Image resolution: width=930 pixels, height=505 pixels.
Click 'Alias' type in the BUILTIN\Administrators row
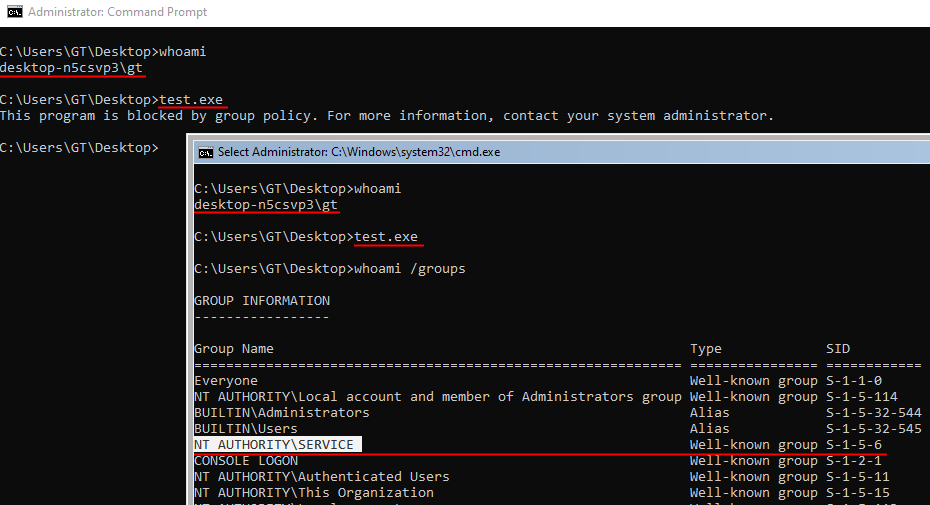click(709, 413)
